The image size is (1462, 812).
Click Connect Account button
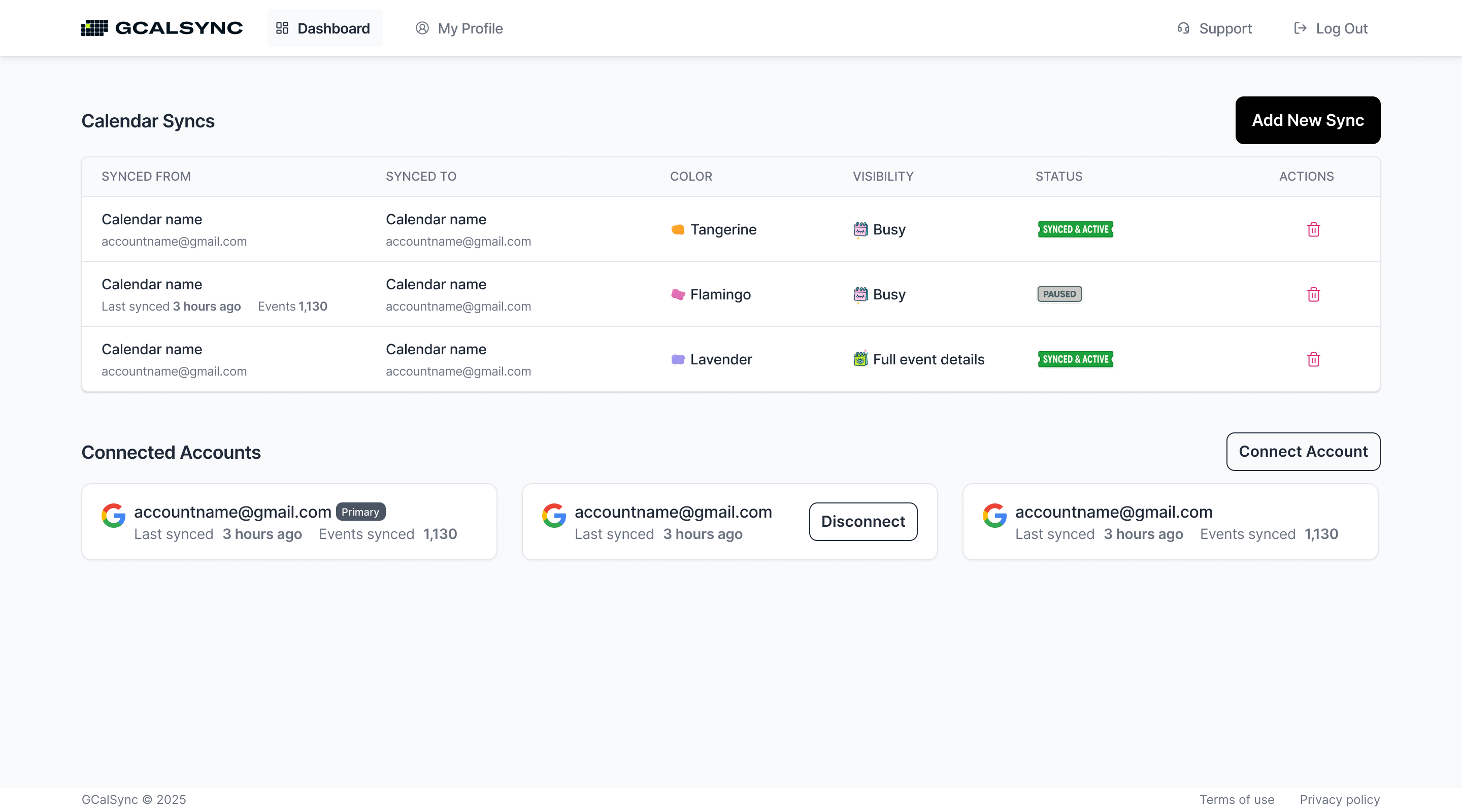[x=1303, y=452]
